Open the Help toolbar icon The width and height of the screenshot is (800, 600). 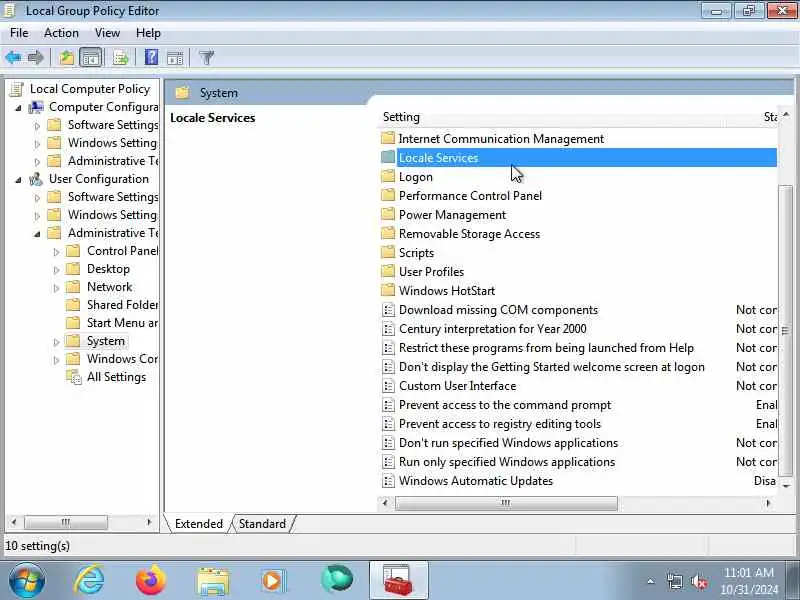coord(152,57)
